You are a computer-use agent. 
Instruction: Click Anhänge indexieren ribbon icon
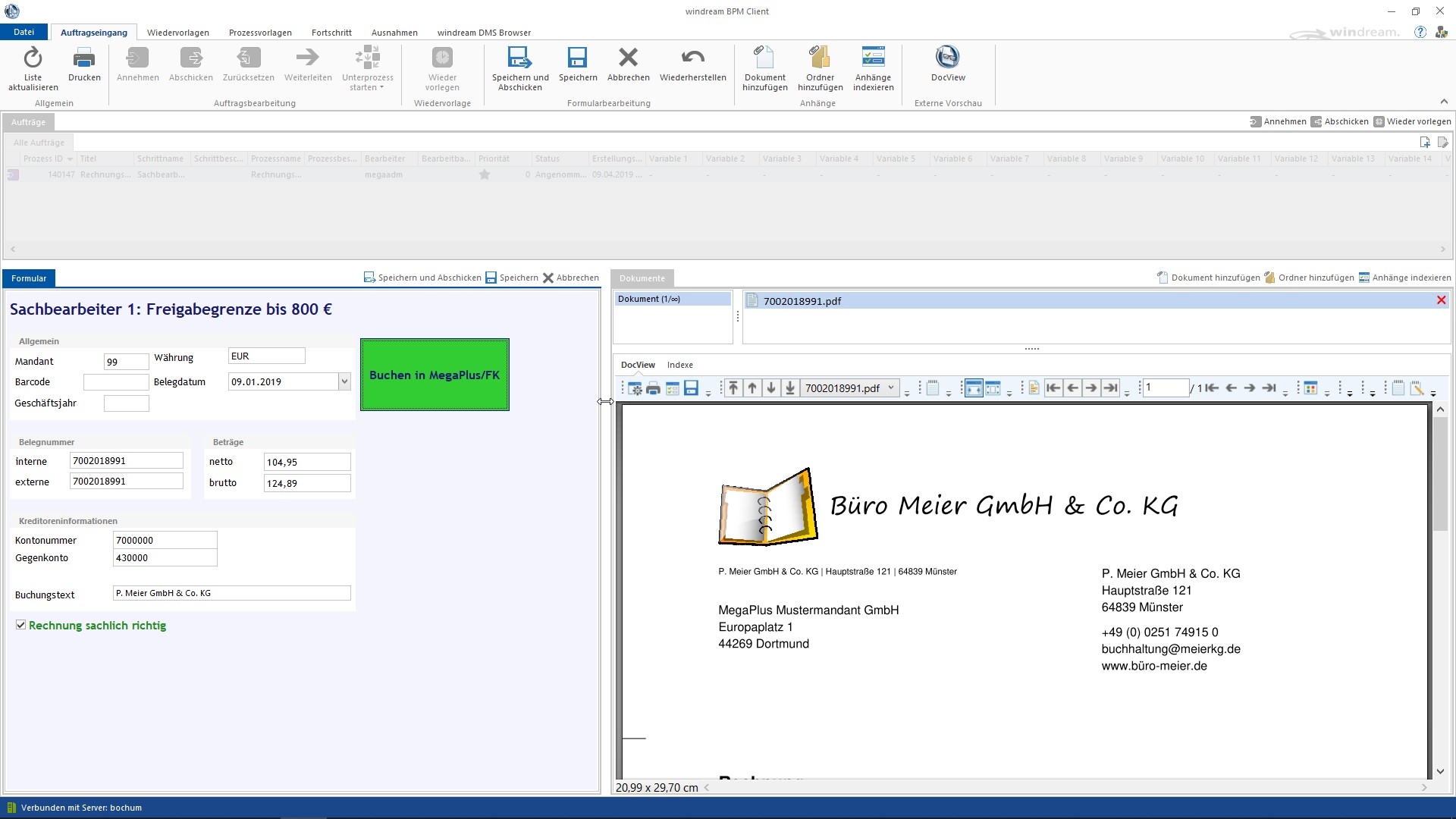click(x=873, y=58)
